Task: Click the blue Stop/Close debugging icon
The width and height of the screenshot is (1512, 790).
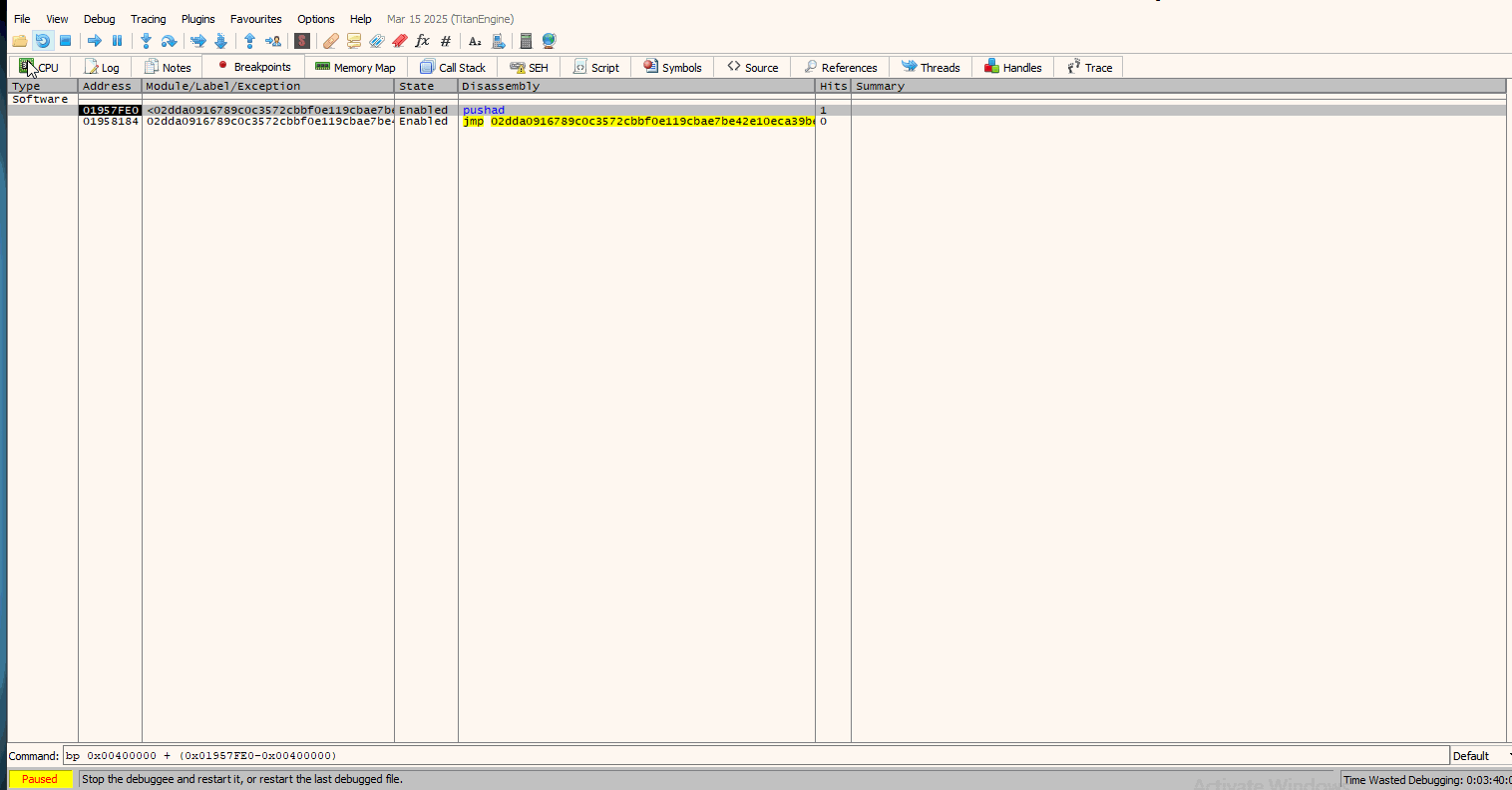Action: 65,41
